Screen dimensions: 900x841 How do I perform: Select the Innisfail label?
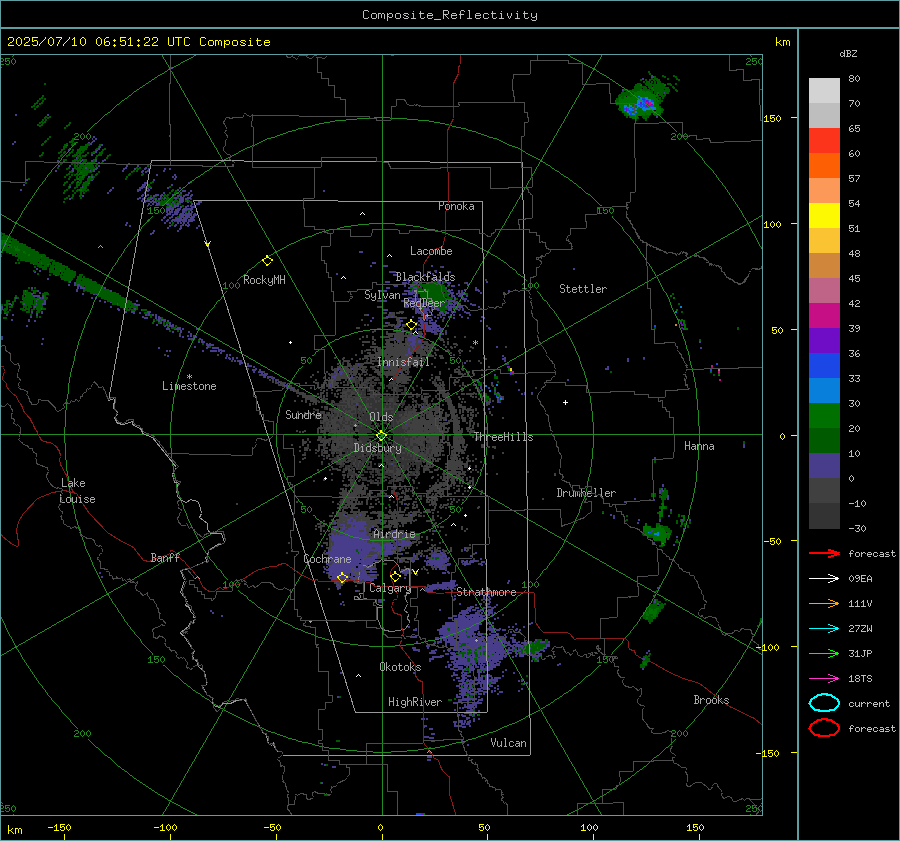pyautogui.click(x=403, y=362)
